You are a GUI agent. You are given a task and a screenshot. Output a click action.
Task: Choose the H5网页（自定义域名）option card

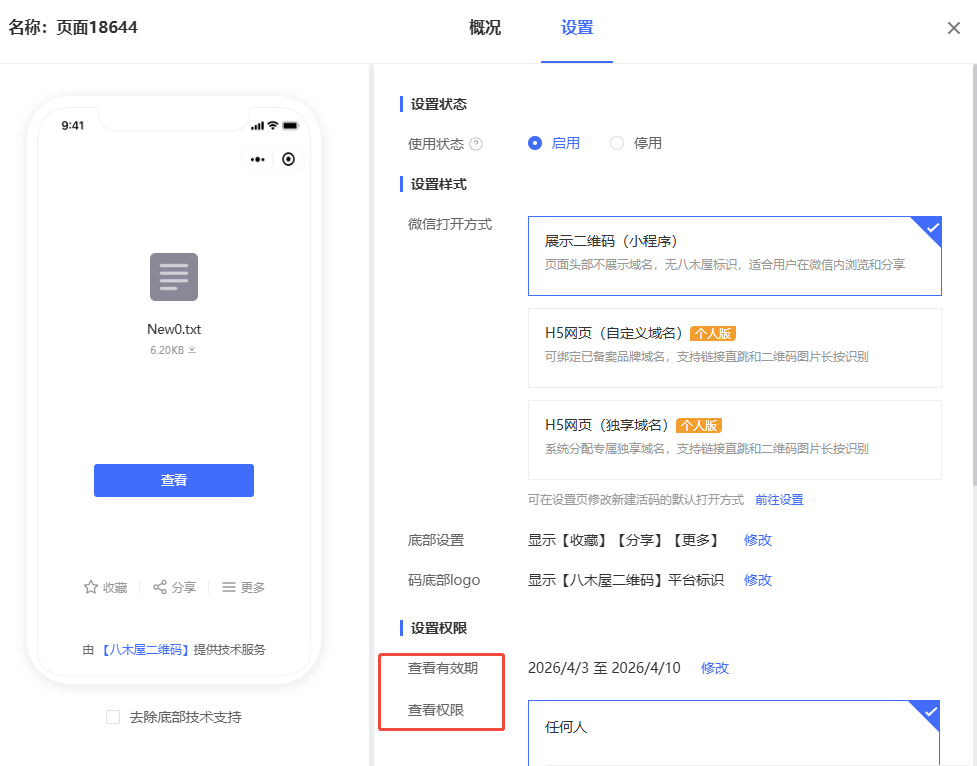pyautogui.click(x=734, y=347)
